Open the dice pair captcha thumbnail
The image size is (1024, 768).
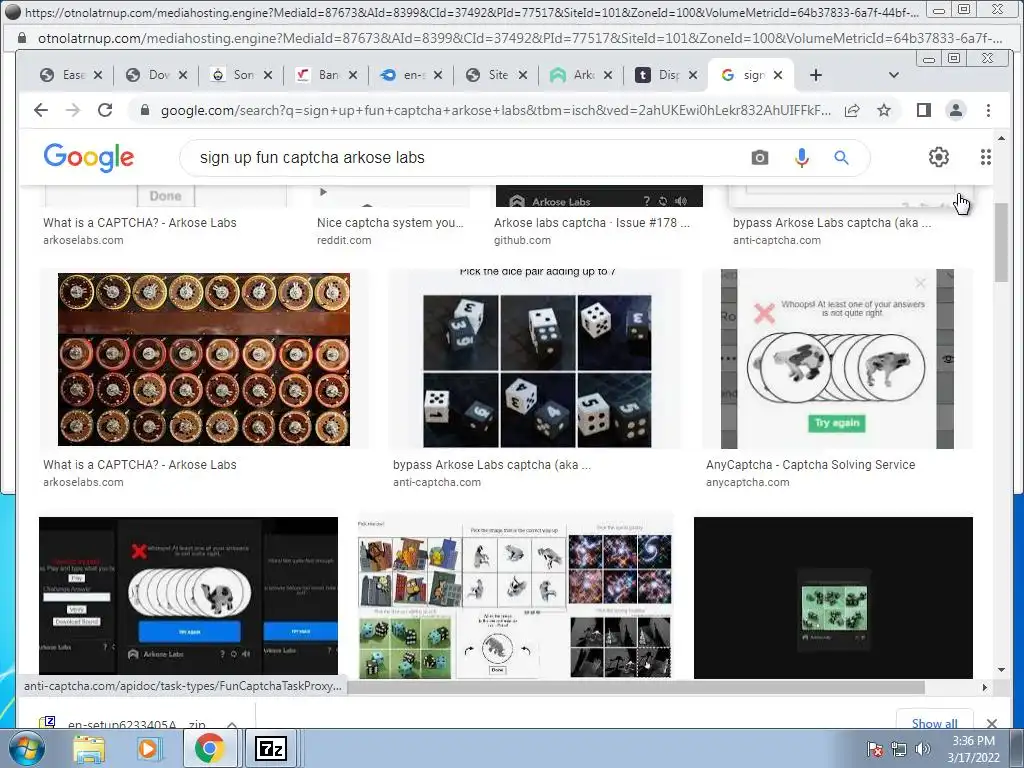click(537, 359)
